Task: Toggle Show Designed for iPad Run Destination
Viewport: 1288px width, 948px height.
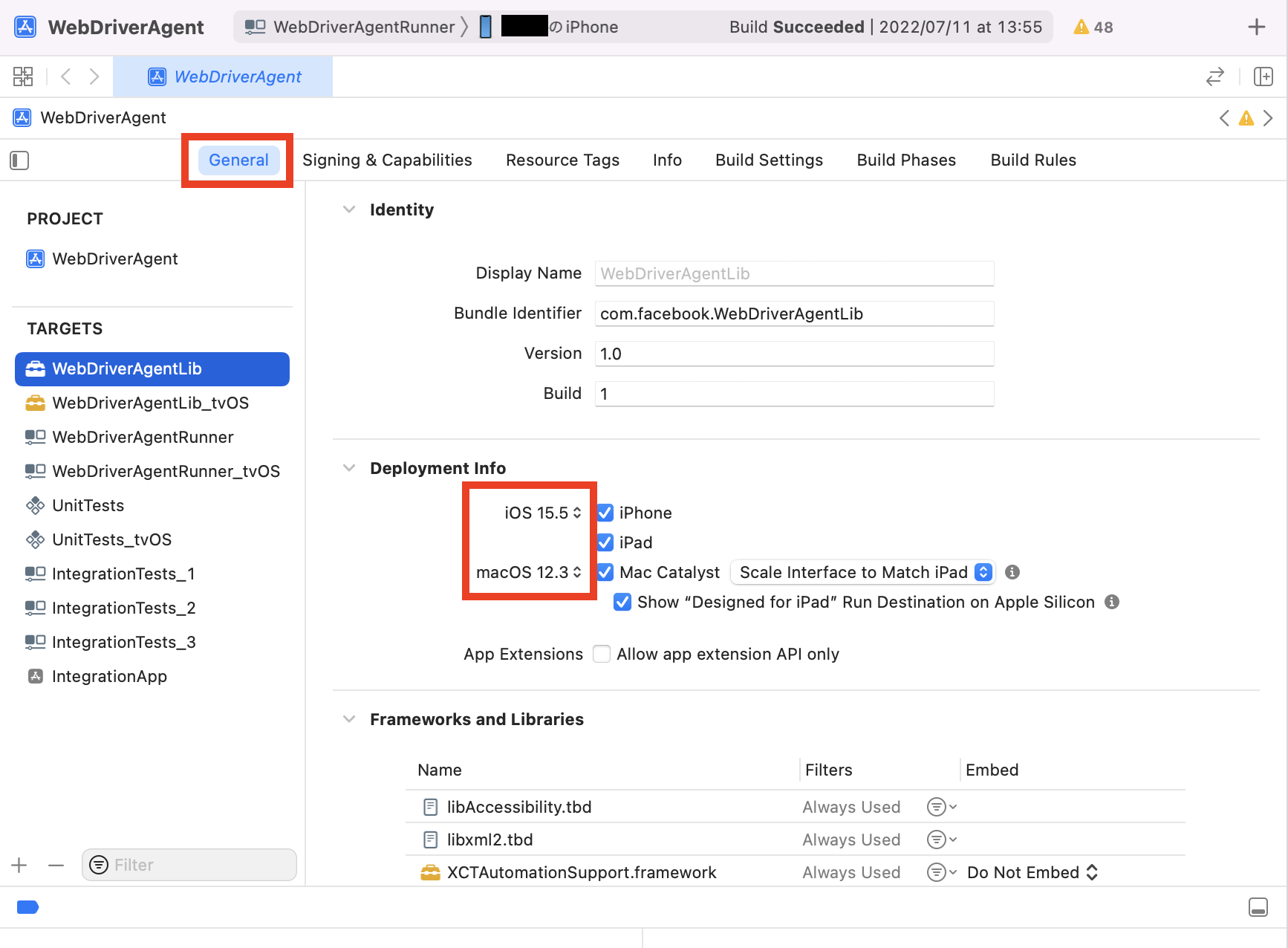Action: point(622,602)
